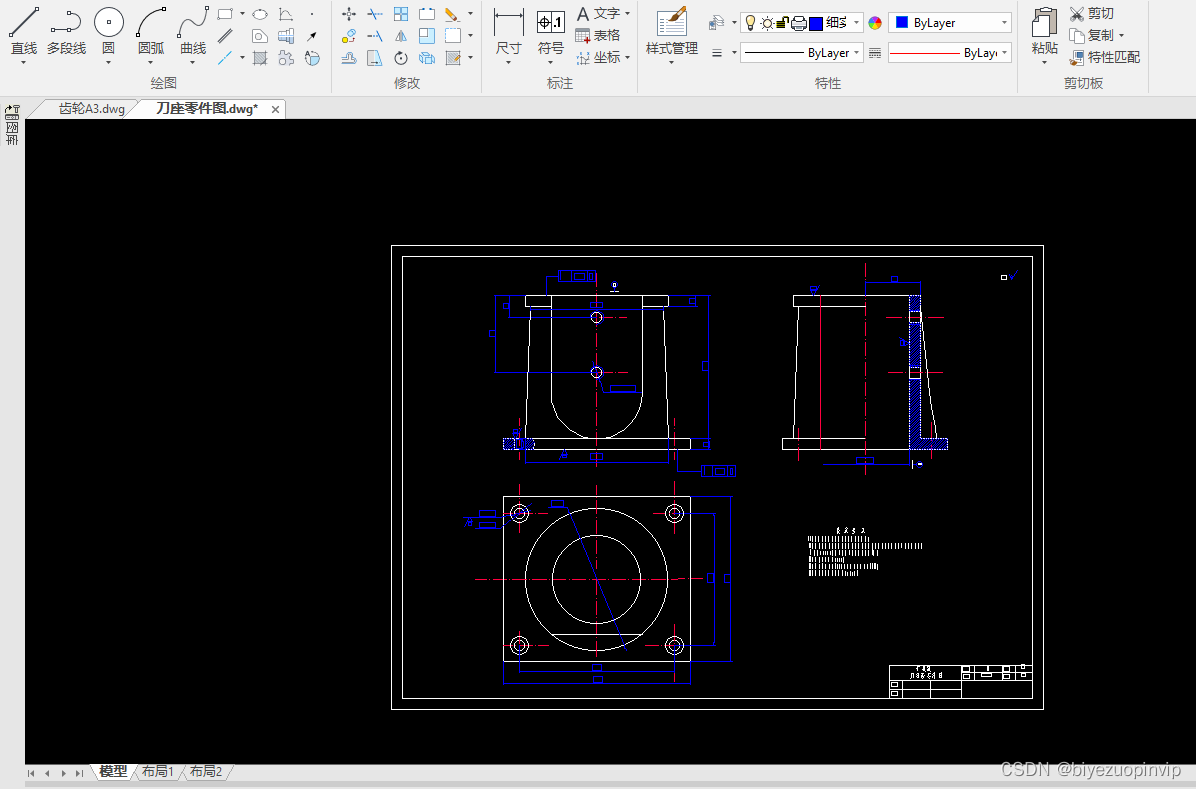Image resolution: width=1196 pixels, height=789 pixels.
Task: Click the blue construction line icon
Action: (x=225, y=58)
